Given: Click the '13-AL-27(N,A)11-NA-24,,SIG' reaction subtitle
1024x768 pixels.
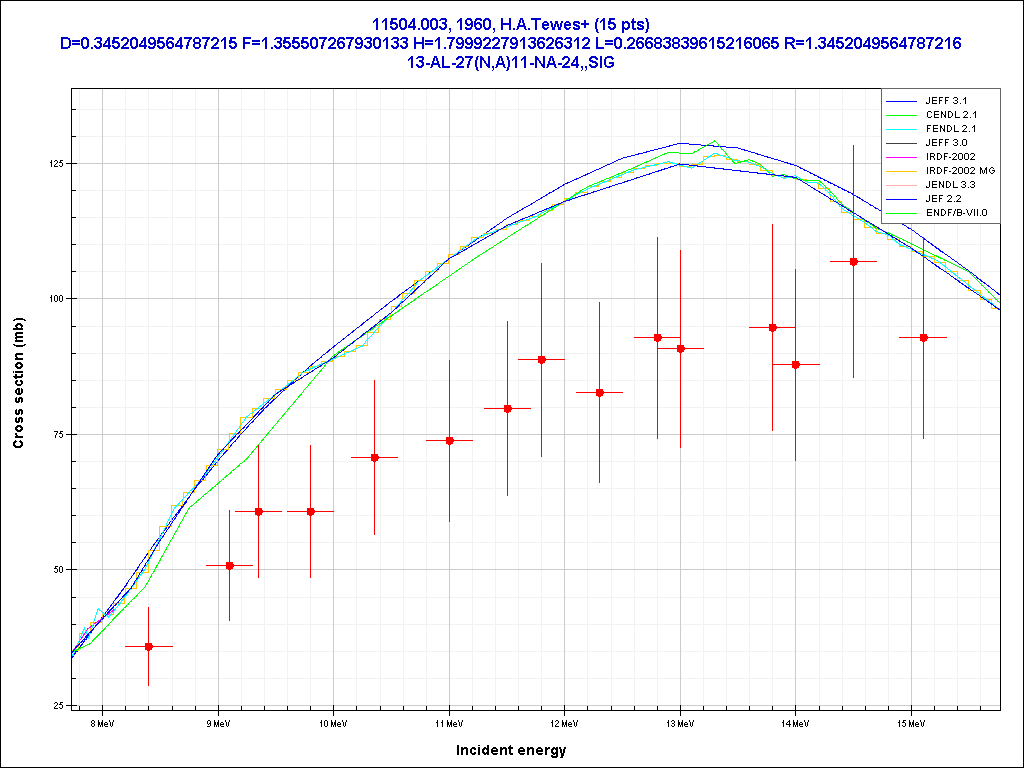Looking at the screenshot, I should pyautogui.click(x=511, y=62).
